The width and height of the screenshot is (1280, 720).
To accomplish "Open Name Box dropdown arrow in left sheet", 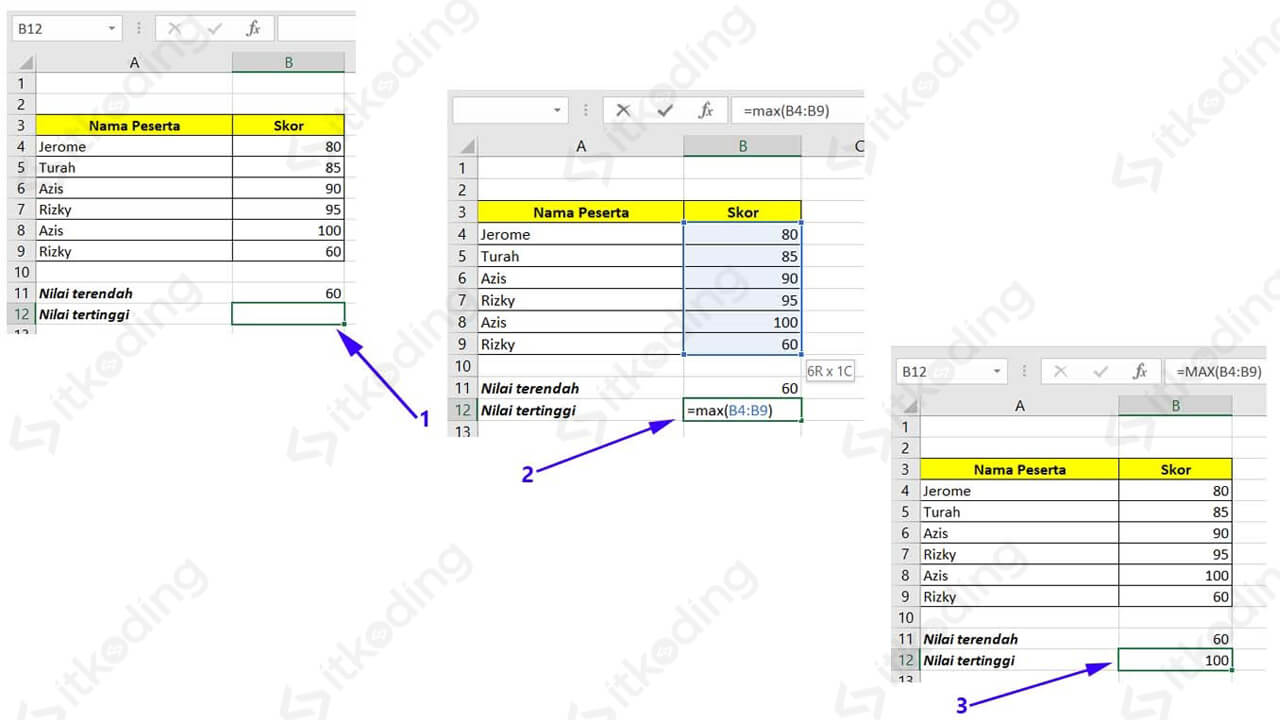I will [112, 29].
